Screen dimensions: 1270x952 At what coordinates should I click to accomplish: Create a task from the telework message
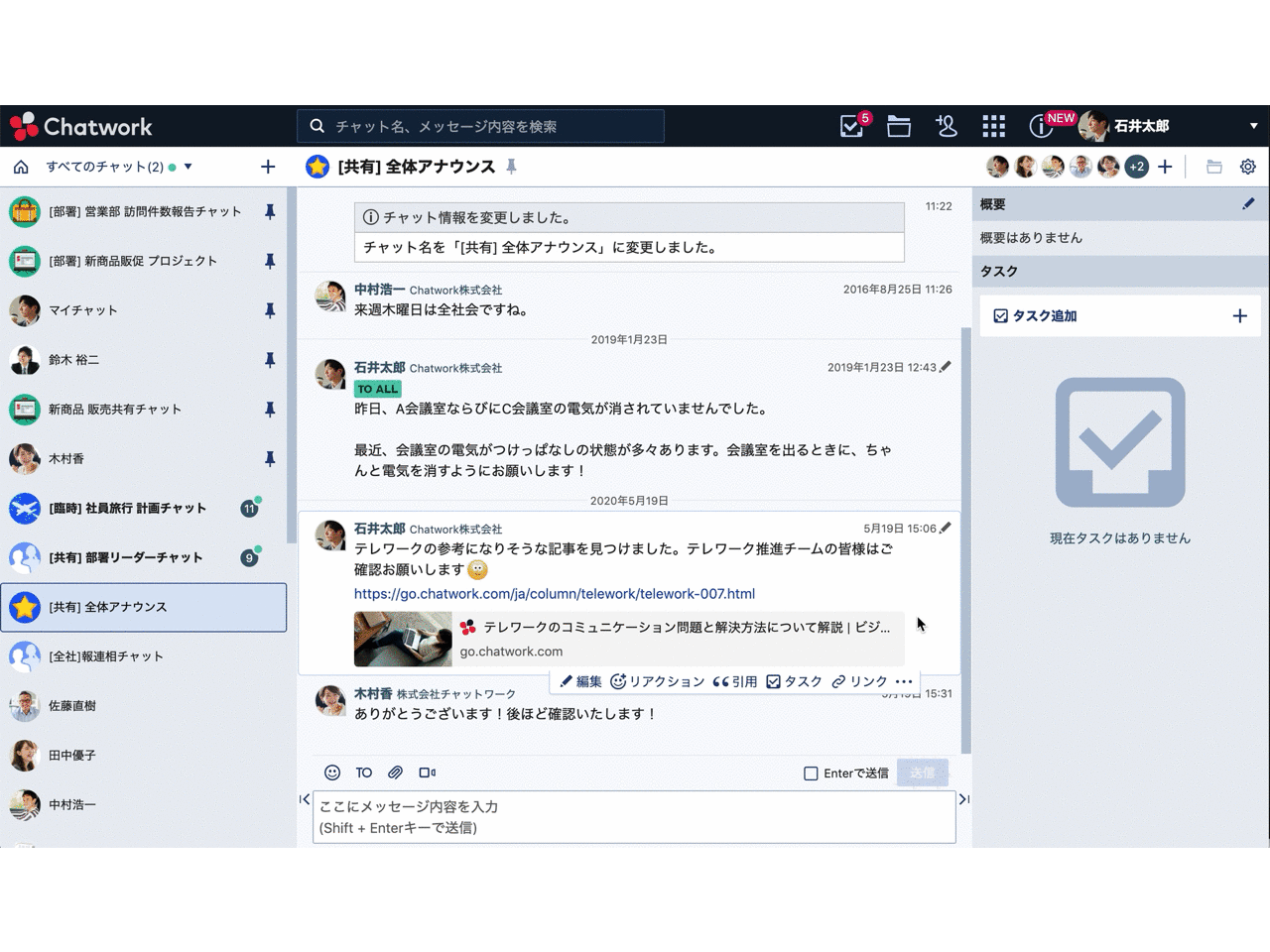(794, 681)
